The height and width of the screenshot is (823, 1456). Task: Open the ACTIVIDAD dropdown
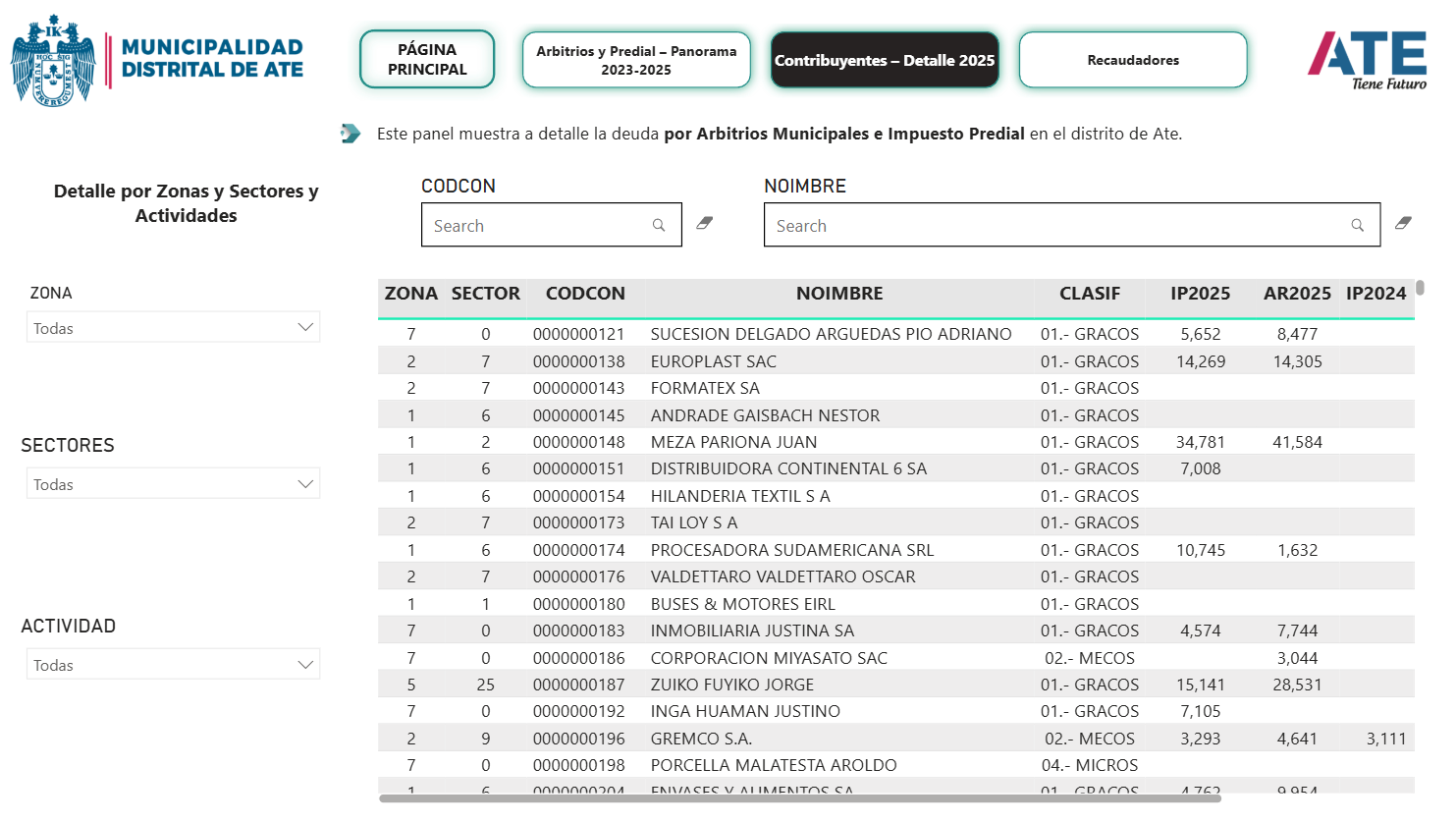173,664
